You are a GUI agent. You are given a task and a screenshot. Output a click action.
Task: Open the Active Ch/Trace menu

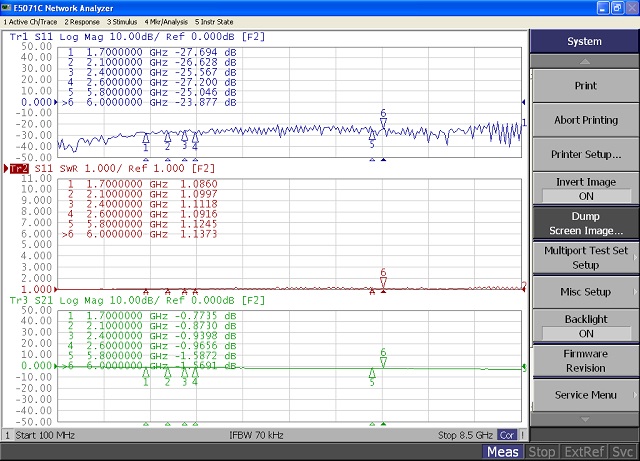point(30,22)
